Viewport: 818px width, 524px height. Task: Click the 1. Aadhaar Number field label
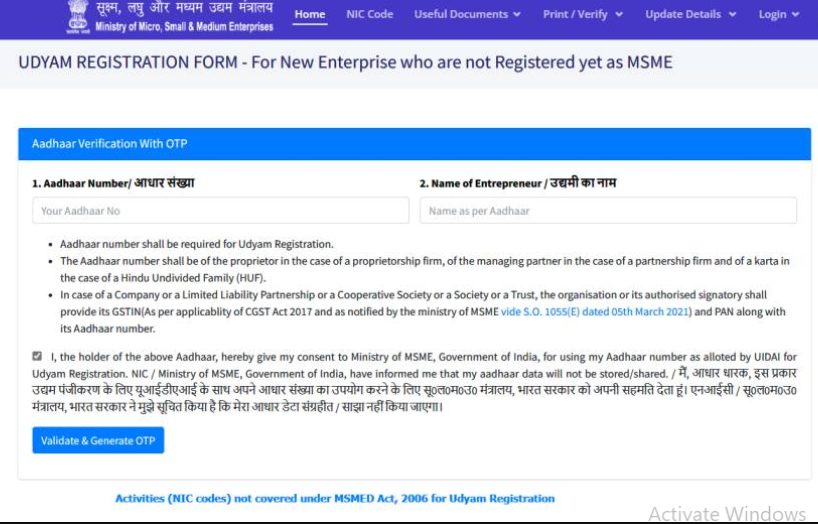click(113, 184)
